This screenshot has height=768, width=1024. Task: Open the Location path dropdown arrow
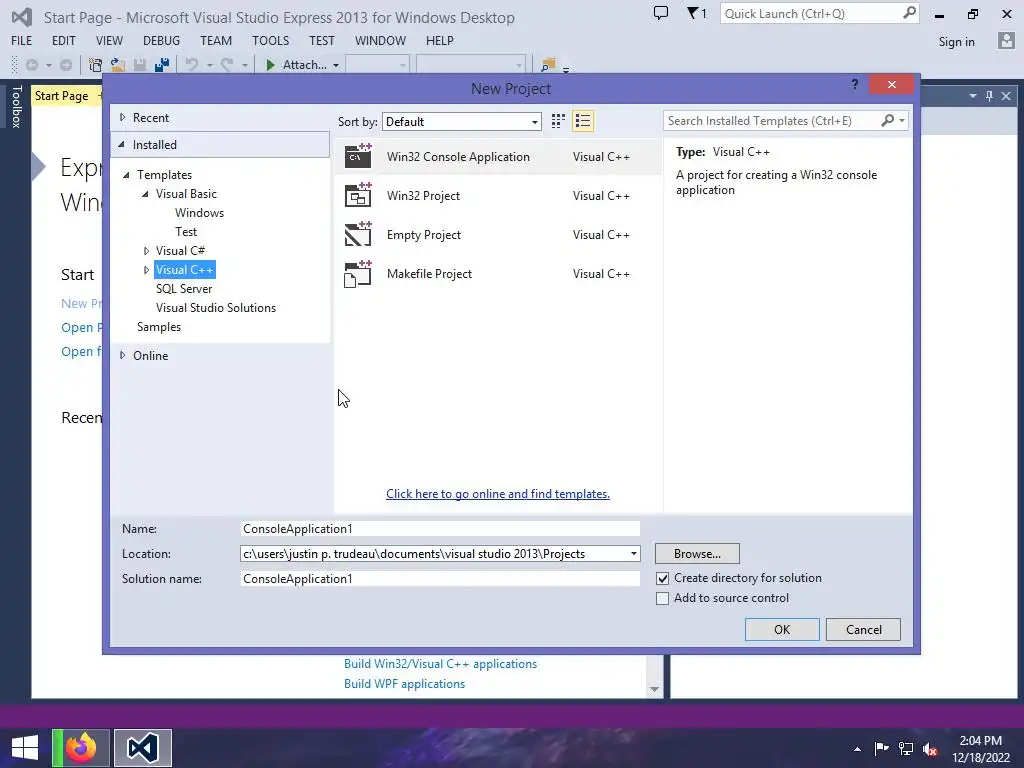[x=633, y=554]
